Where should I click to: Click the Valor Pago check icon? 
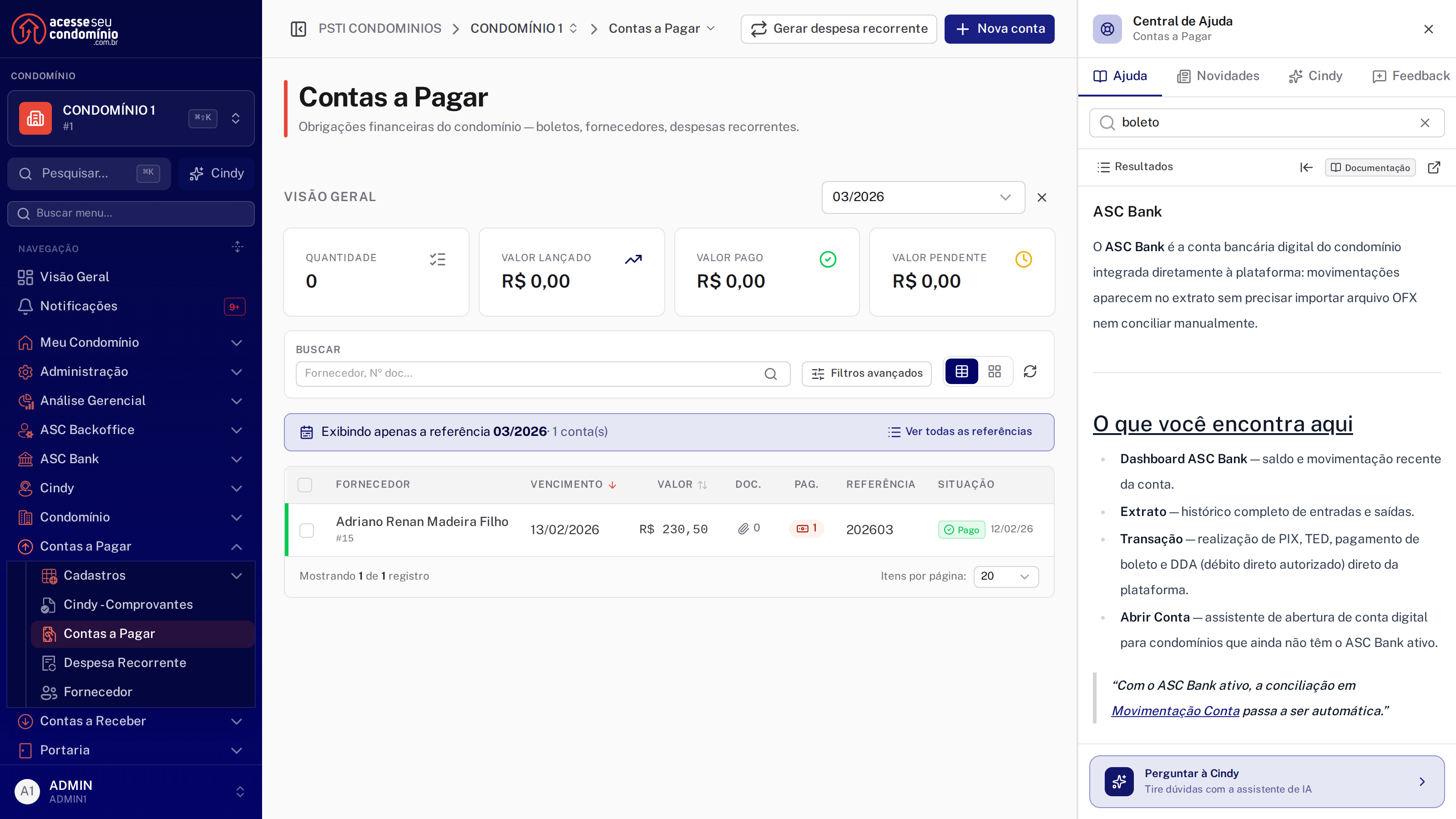[828, 259]
